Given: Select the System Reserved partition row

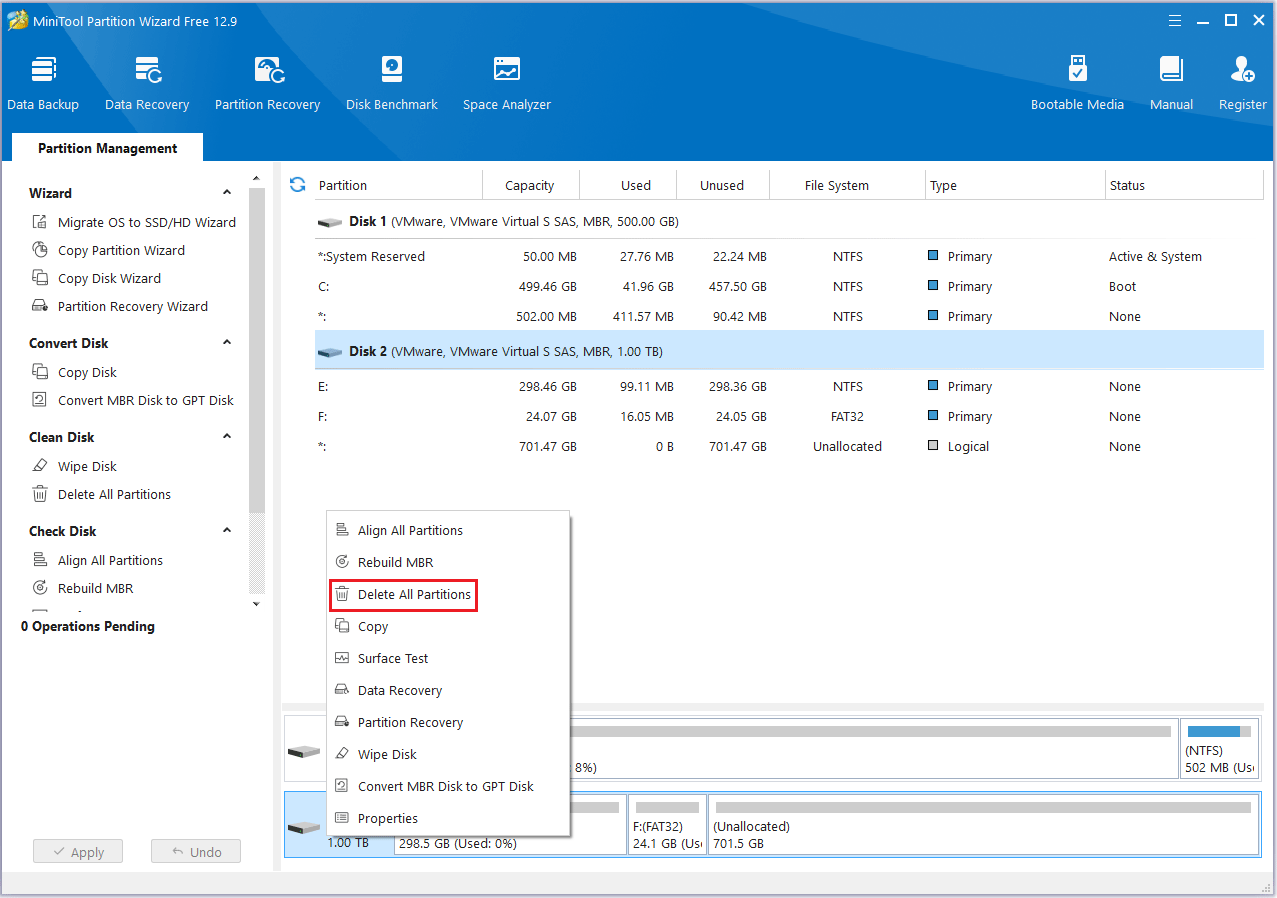Looking at the screenshot, I should coord(788,256).
